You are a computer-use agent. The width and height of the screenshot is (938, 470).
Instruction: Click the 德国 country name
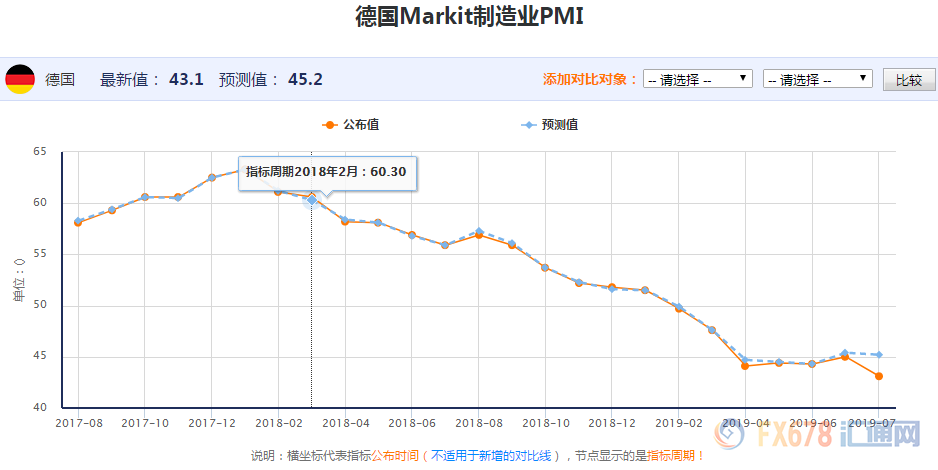[60, 80]
